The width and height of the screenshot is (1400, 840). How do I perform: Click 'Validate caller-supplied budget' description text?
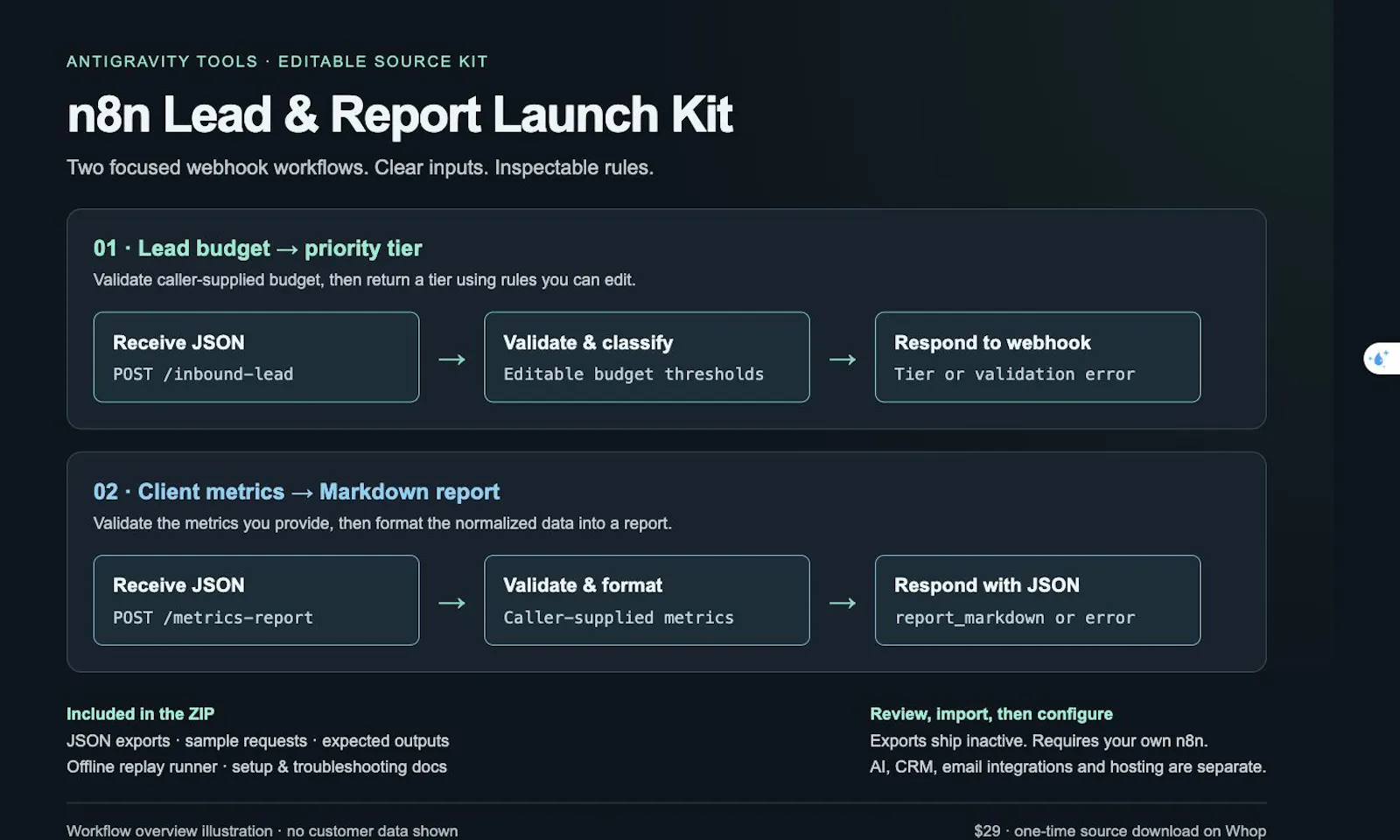[364, 280]
